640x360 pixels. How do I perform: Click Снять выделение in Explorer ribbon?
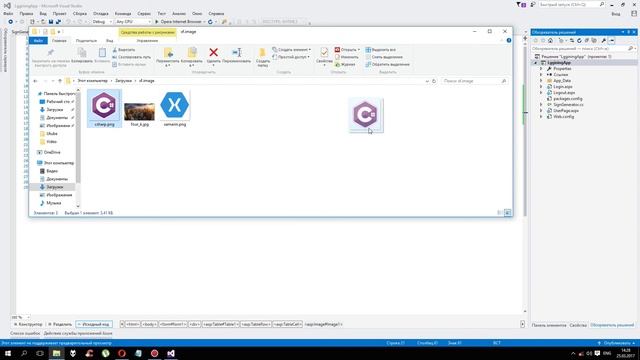pos(384,57)
